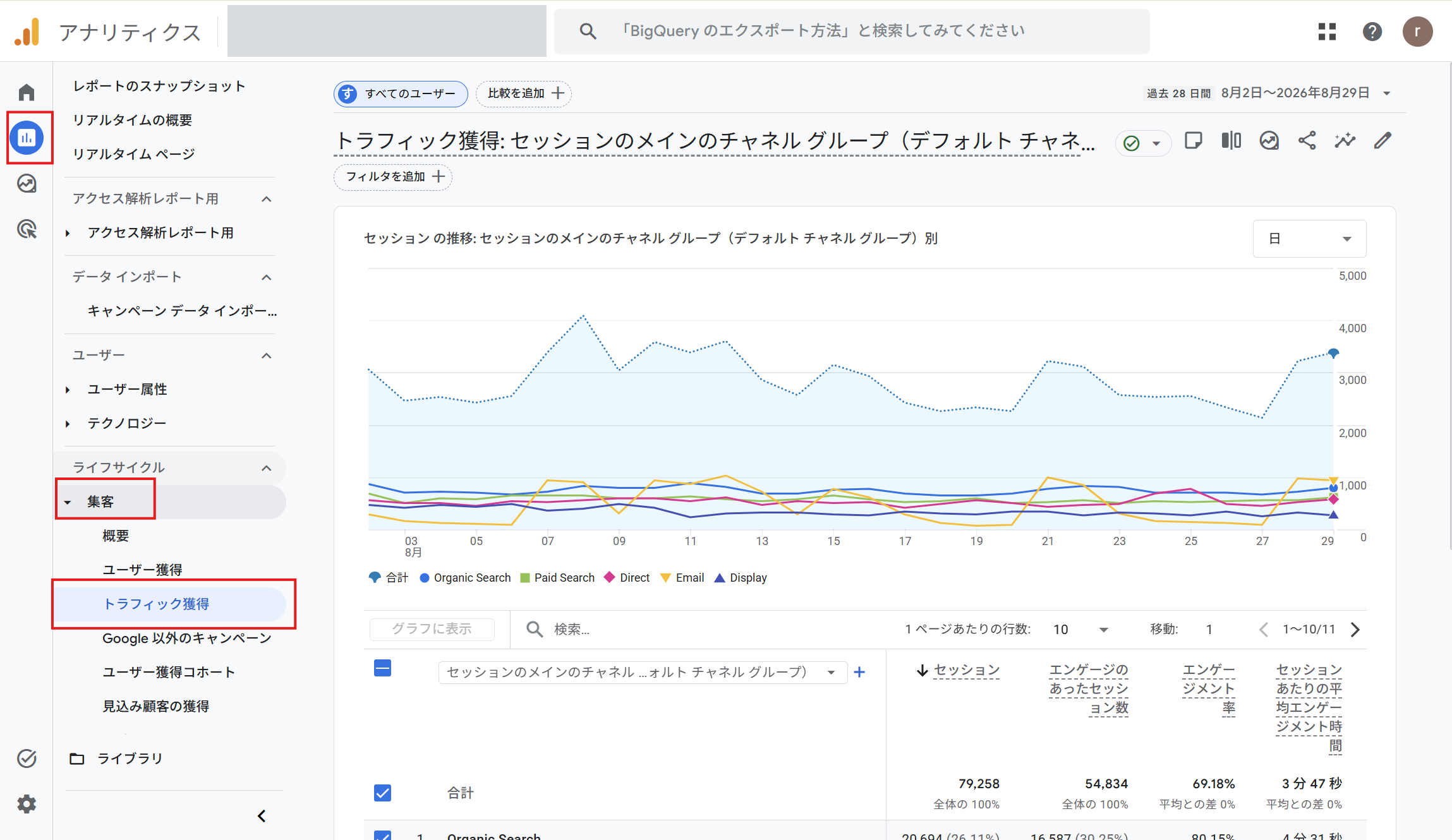Select 概要 under 集客
This screenshot has height=840, width=1452.
tap(116, 536)
